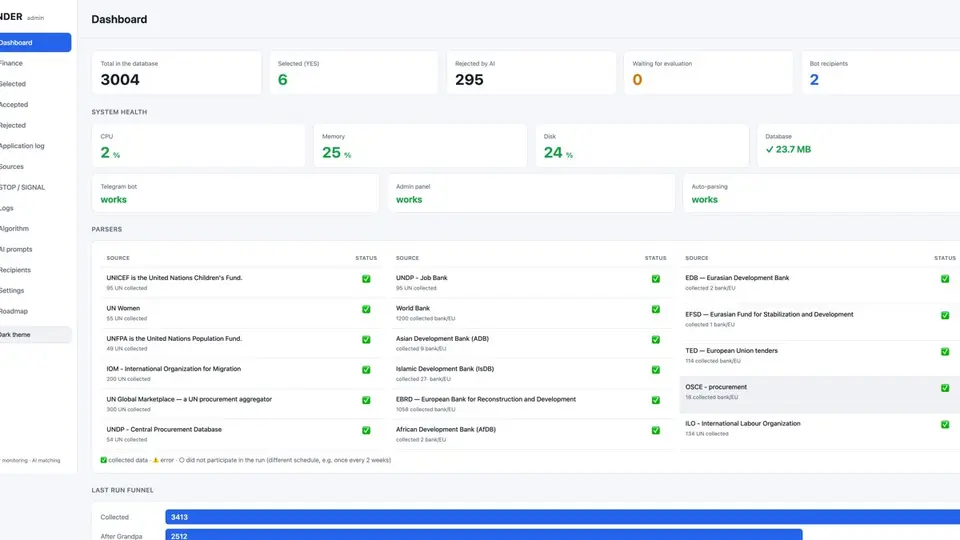Toggle the Dark theme button
This screenshot has height=540, width=960.
coord(35,335)
